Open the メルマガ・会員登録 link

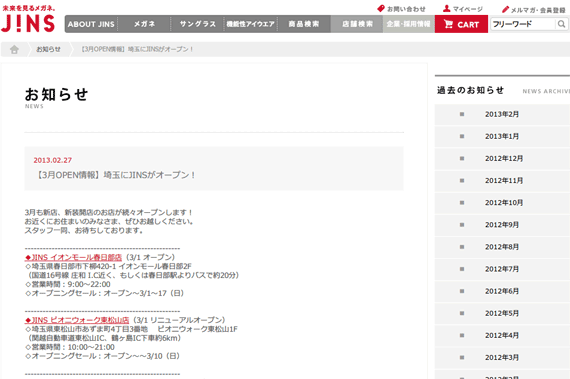[x=538, y=10]
